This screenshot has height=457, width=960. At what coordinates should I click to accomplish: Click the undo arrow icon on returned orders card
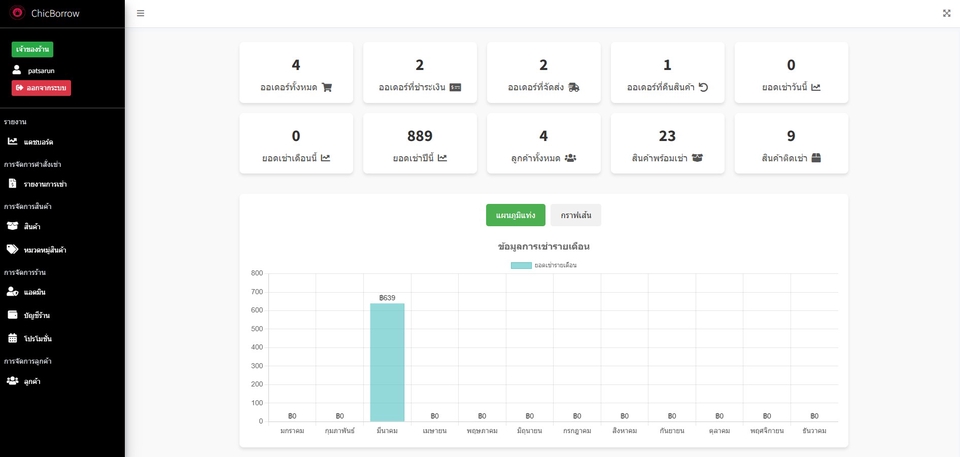tap(703, 87)
